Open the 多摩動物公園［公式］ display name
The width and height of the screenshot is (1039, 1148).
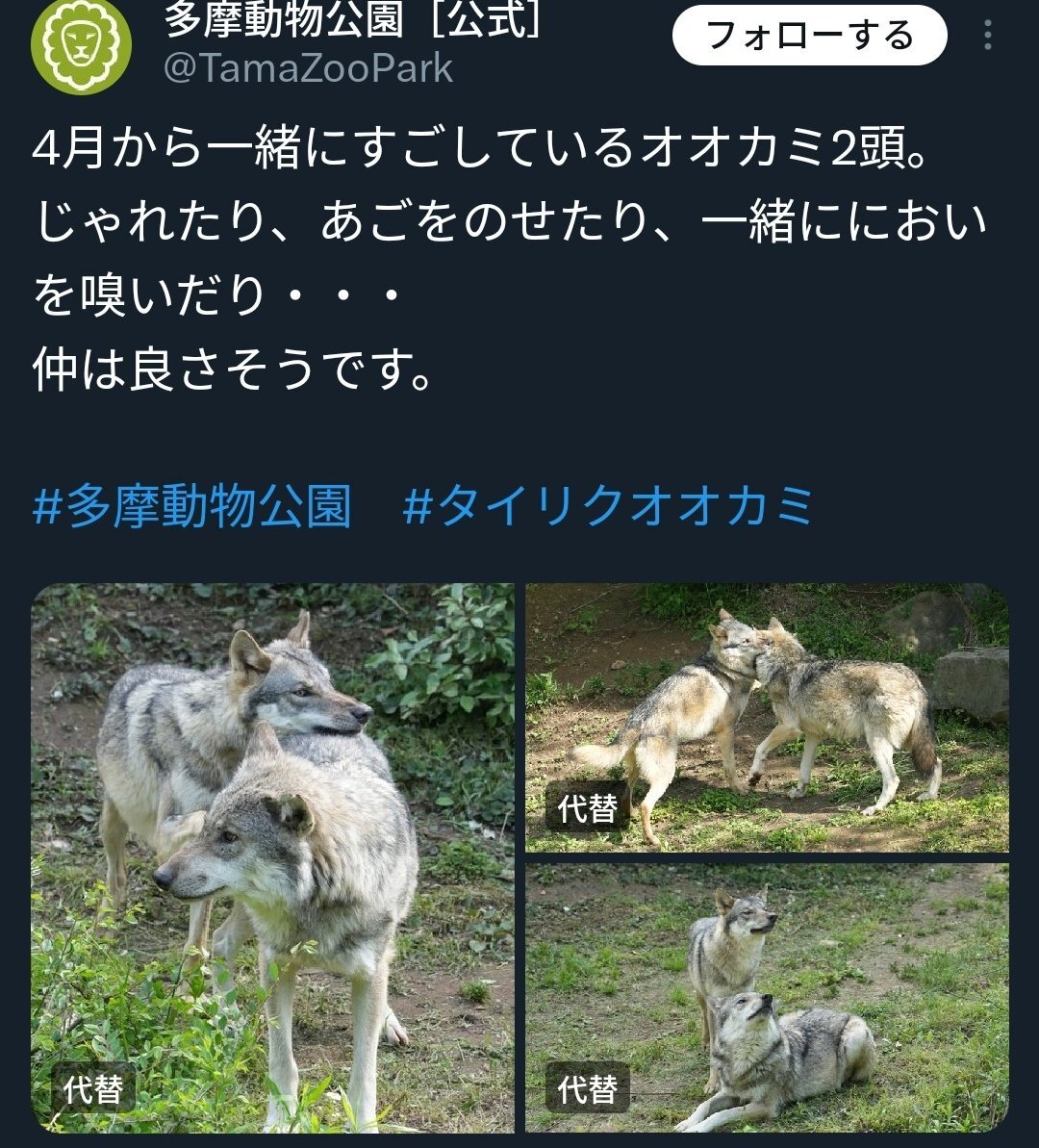(352, 18)
